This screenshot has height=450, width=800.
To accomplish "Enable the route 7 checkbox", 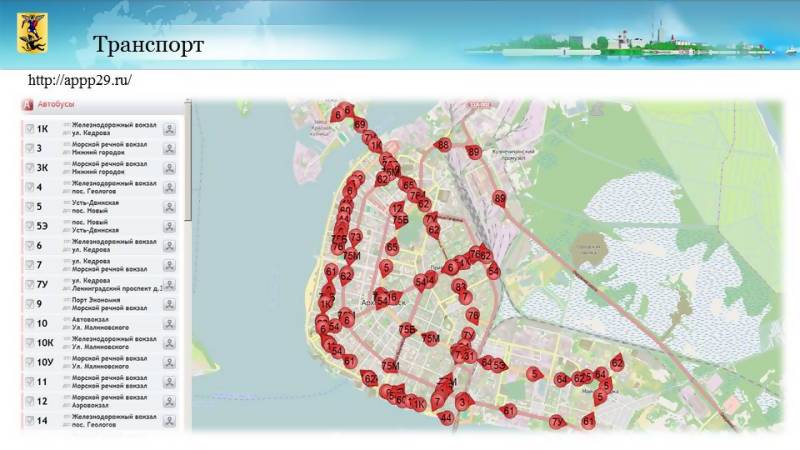I will (29, 265).
